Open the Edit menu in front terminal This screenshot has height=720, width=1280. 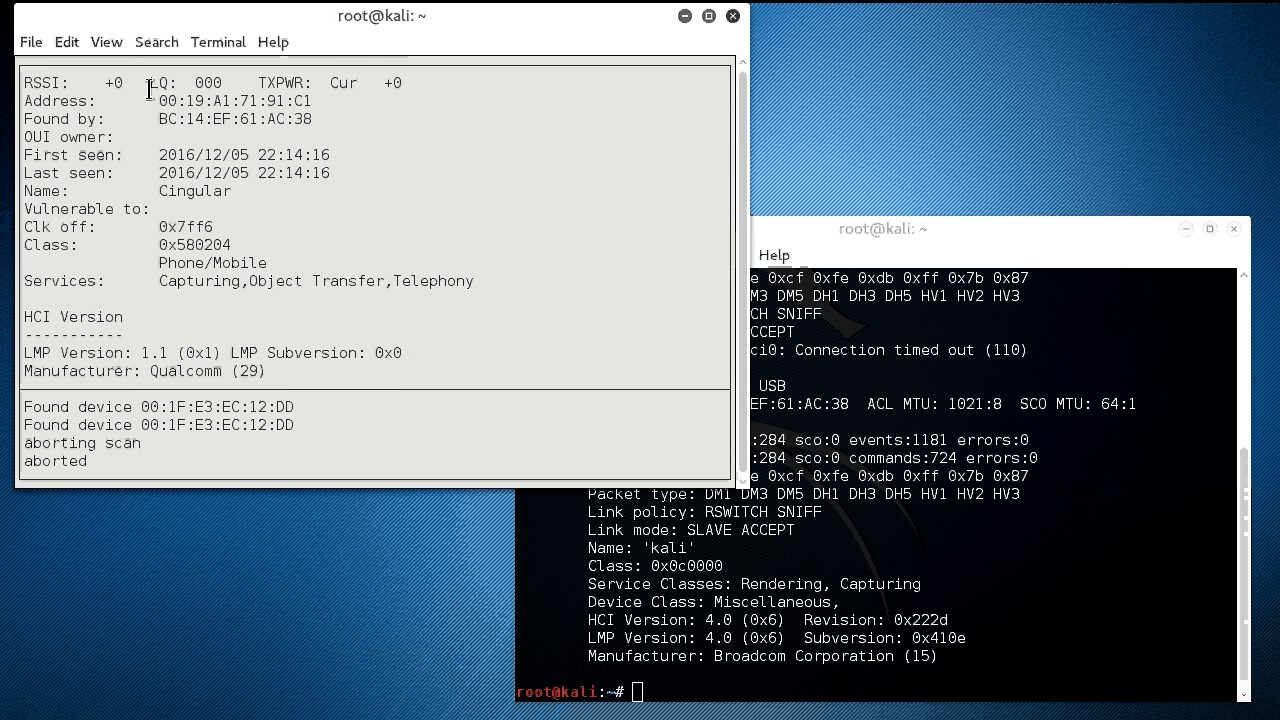click(67, 42)
